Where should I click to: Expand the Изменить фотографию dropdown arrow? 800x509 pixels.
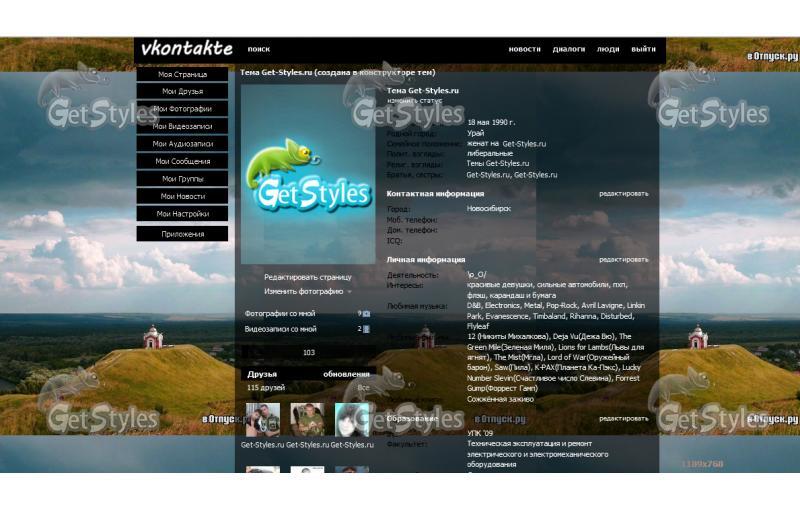click(x=350, y=292)
